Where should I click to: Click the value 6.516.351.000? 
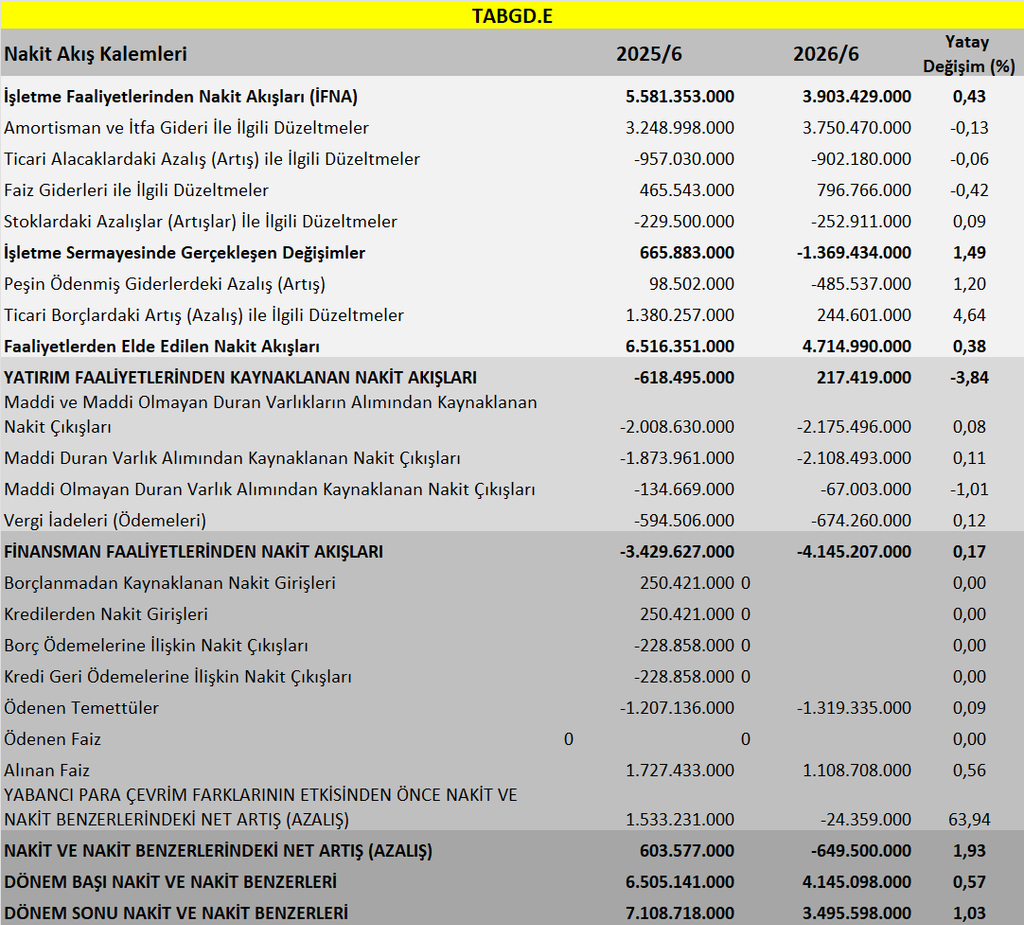pos(680,347)
